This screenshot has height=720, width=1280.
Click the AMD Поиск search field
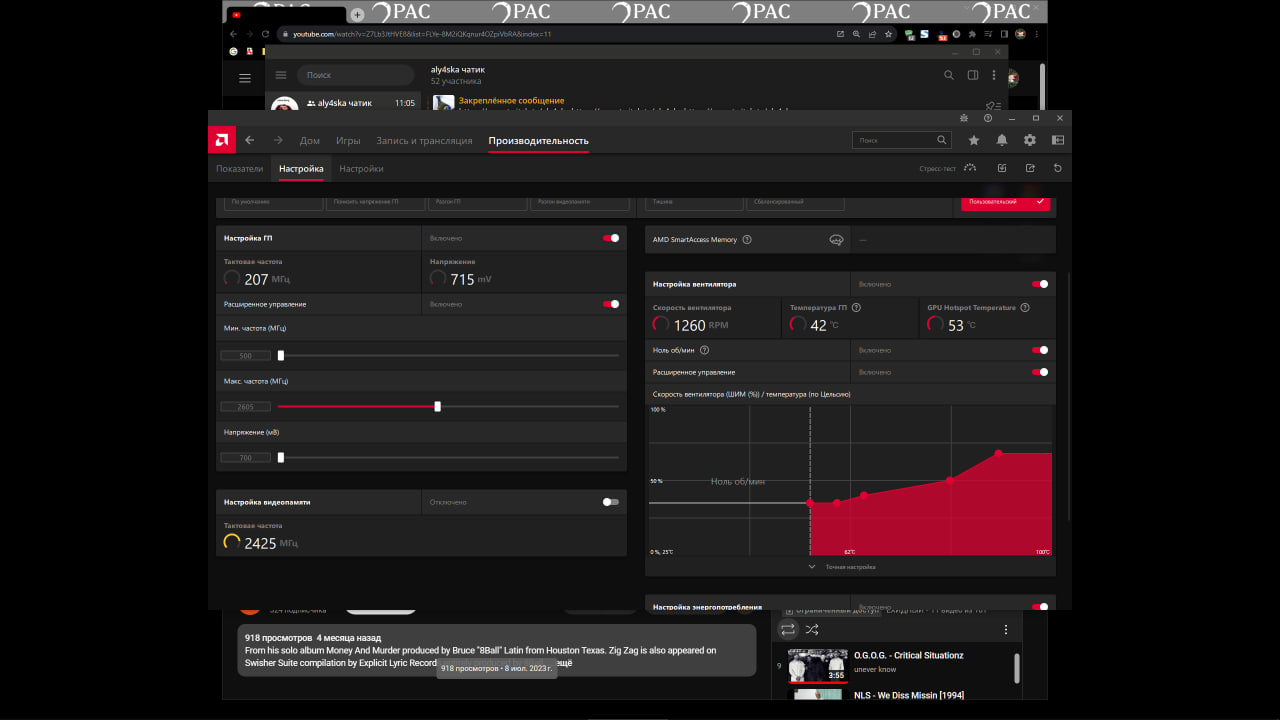pos(901,140)
